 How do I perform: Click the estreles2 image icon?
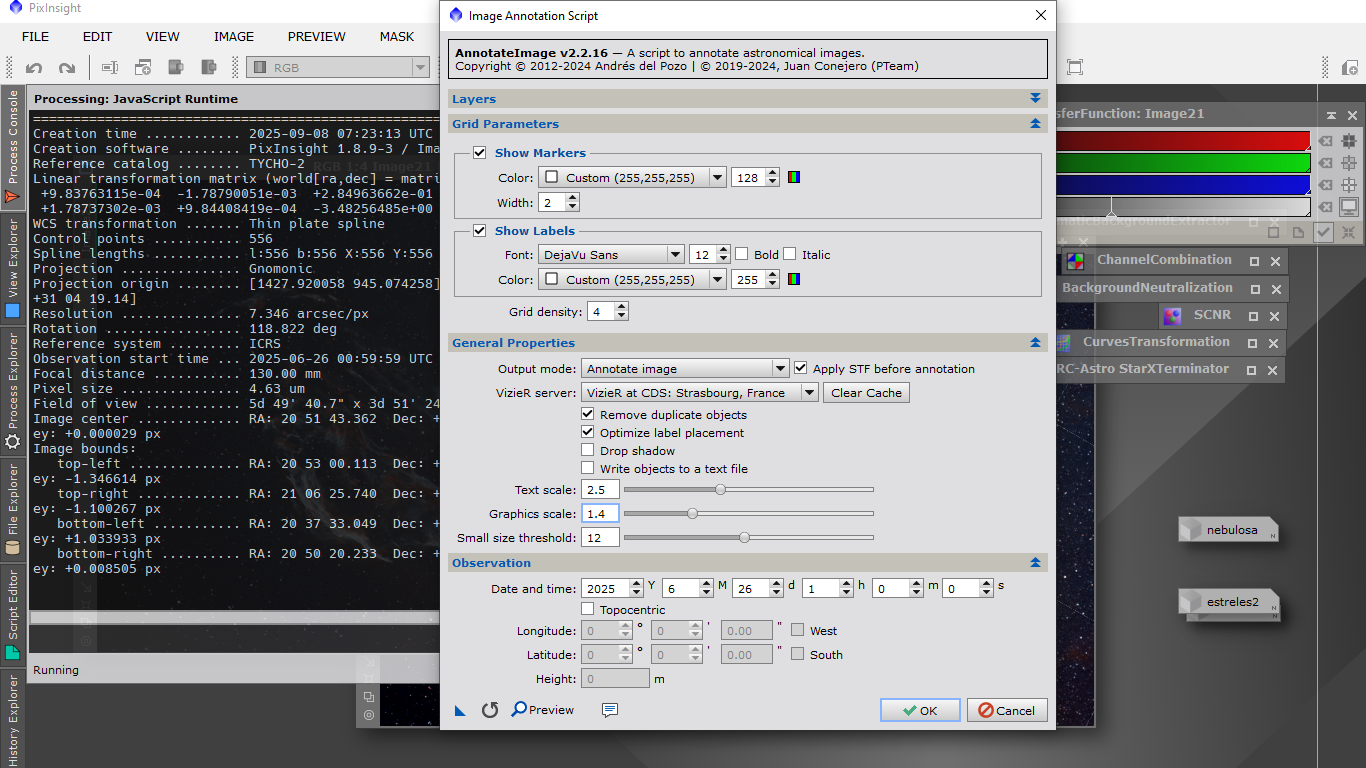point(1229,602)
